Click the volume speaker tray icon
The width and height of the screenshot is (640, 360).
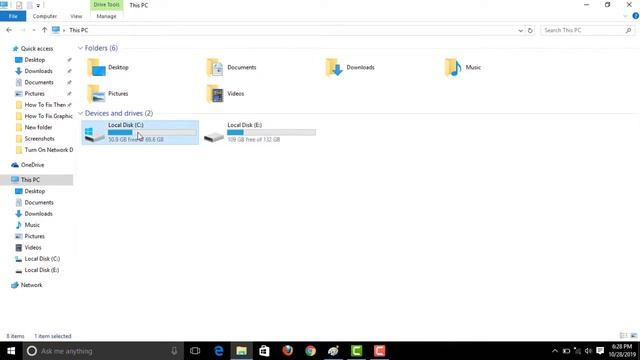tap(588, 351)
